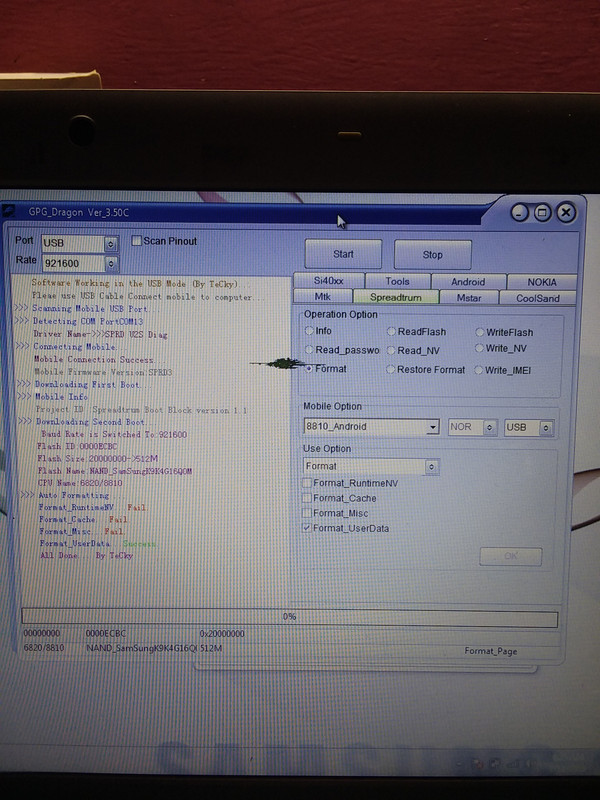The image size is (600, 800).
Task: Click the greyed OK button
Action: 511,556
